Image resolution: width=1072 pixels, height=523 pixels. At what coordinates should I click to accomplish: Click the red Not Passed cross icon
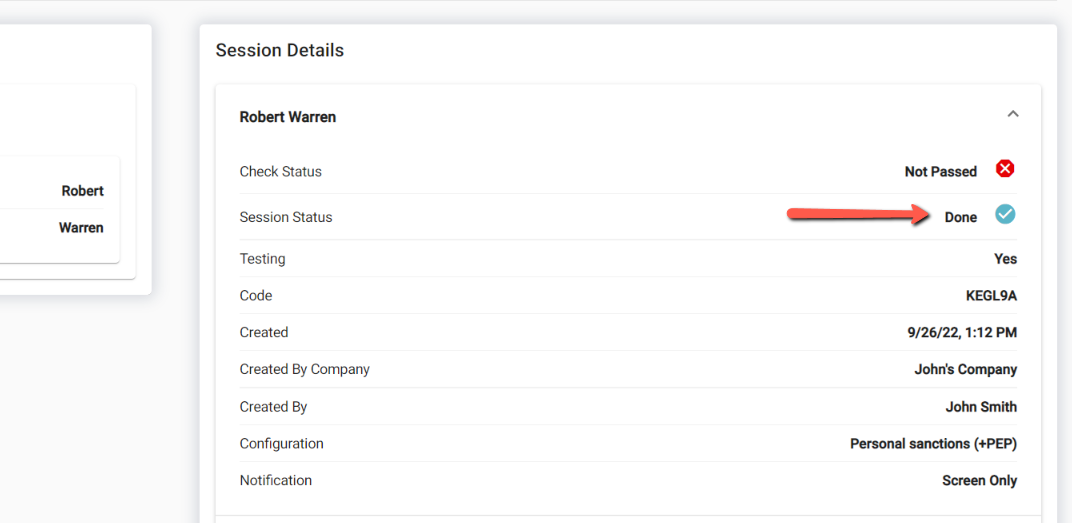(1005, 169)
